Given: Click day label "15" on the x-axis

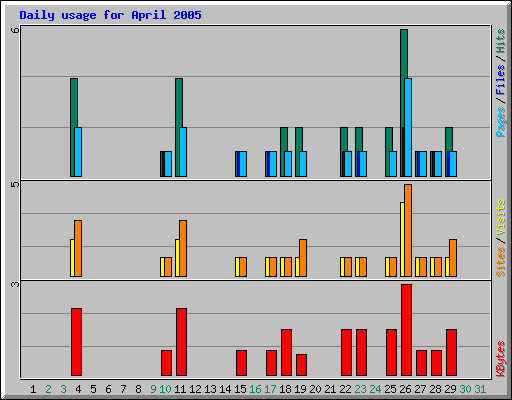Looking at the screenshot, I should pyautogui.click(x=240, y=389).
